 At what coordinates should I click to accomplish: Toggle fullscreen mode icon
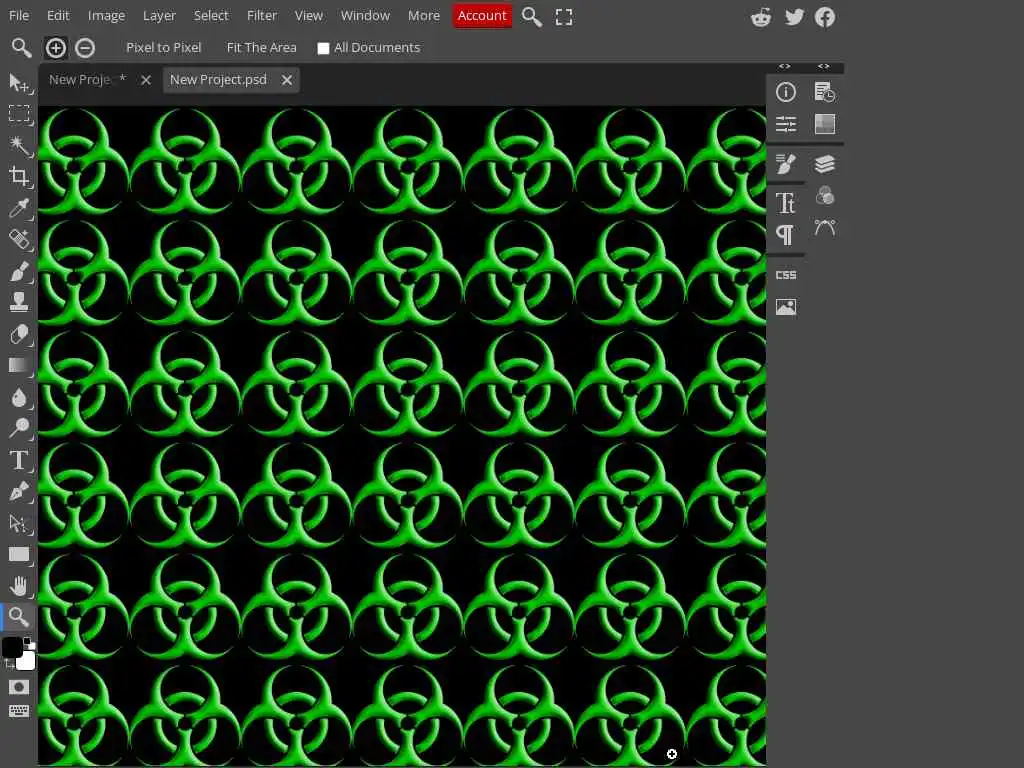tap(564, 17)
